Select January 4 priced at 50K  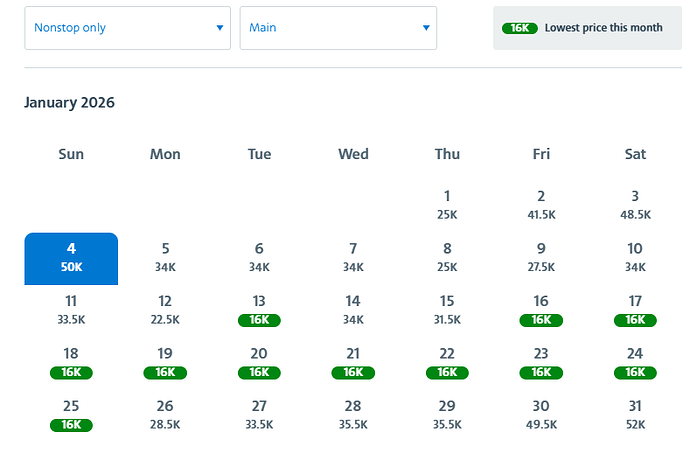(x=71, y=258)
